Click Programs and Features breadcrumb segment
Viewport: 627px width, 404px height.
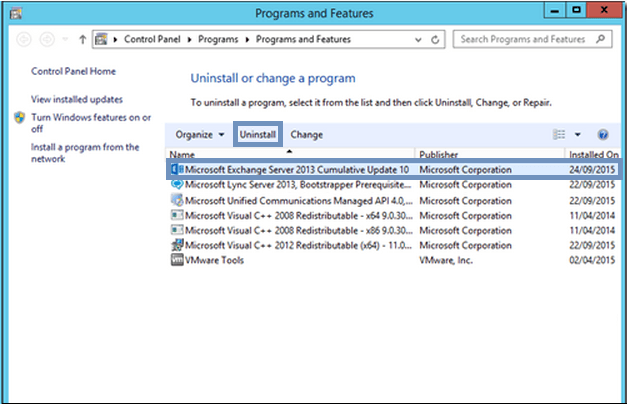click(303, 39)
